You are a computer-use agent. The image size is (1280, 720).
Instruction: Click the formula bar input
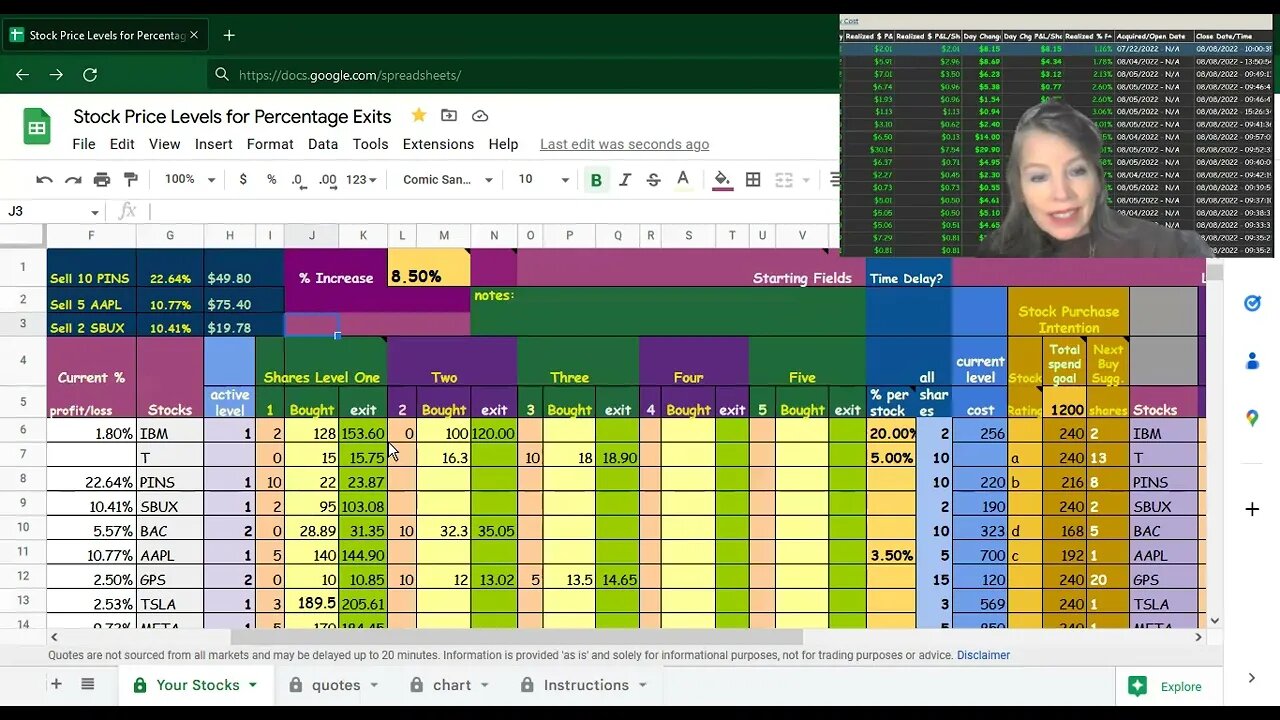[x=495, y=211]
